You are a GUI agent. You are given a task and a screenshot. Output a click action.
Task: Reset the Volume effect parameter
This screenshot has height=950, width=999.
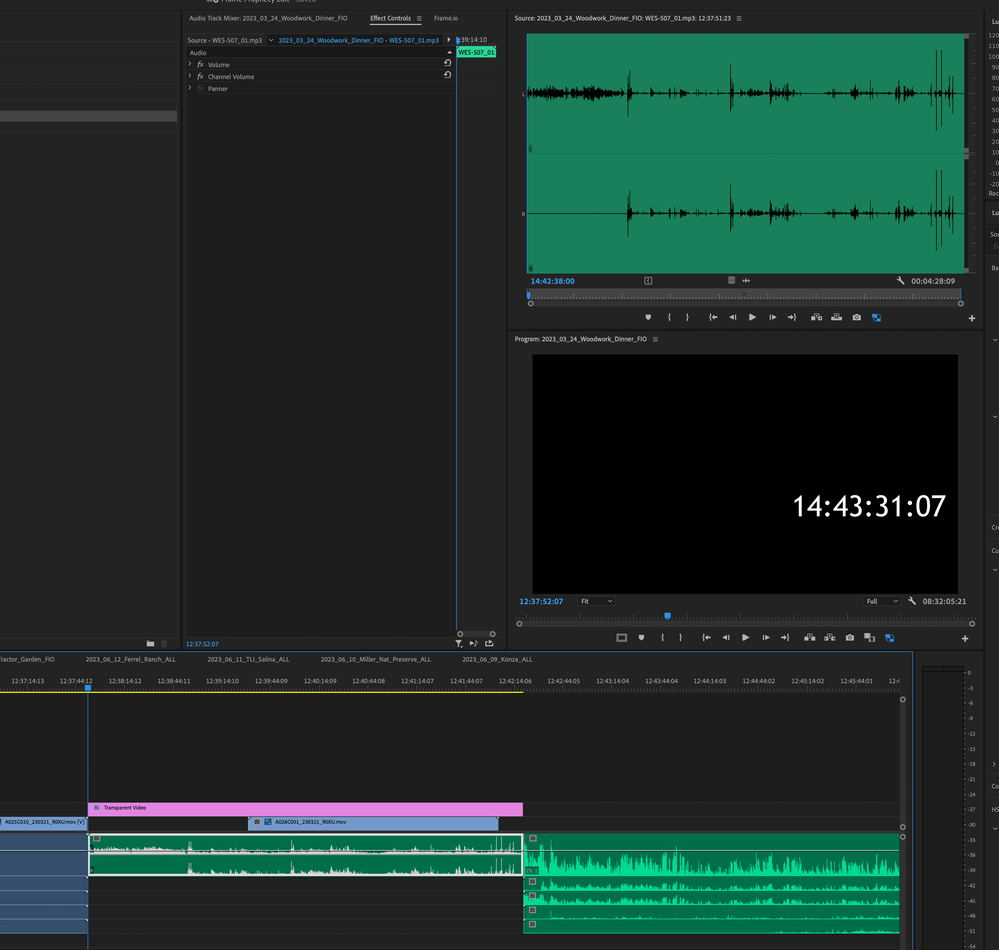coord(447,64)
